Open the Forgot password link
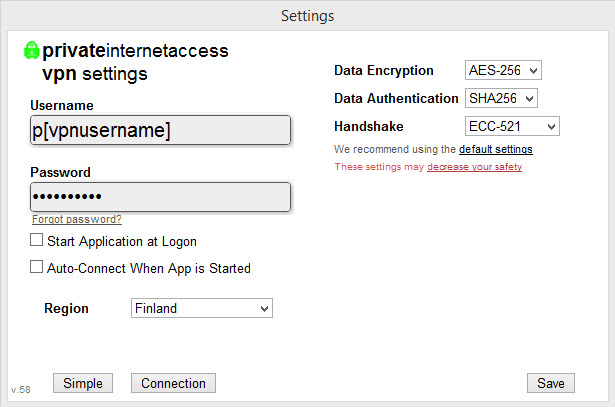 (77, 219)
